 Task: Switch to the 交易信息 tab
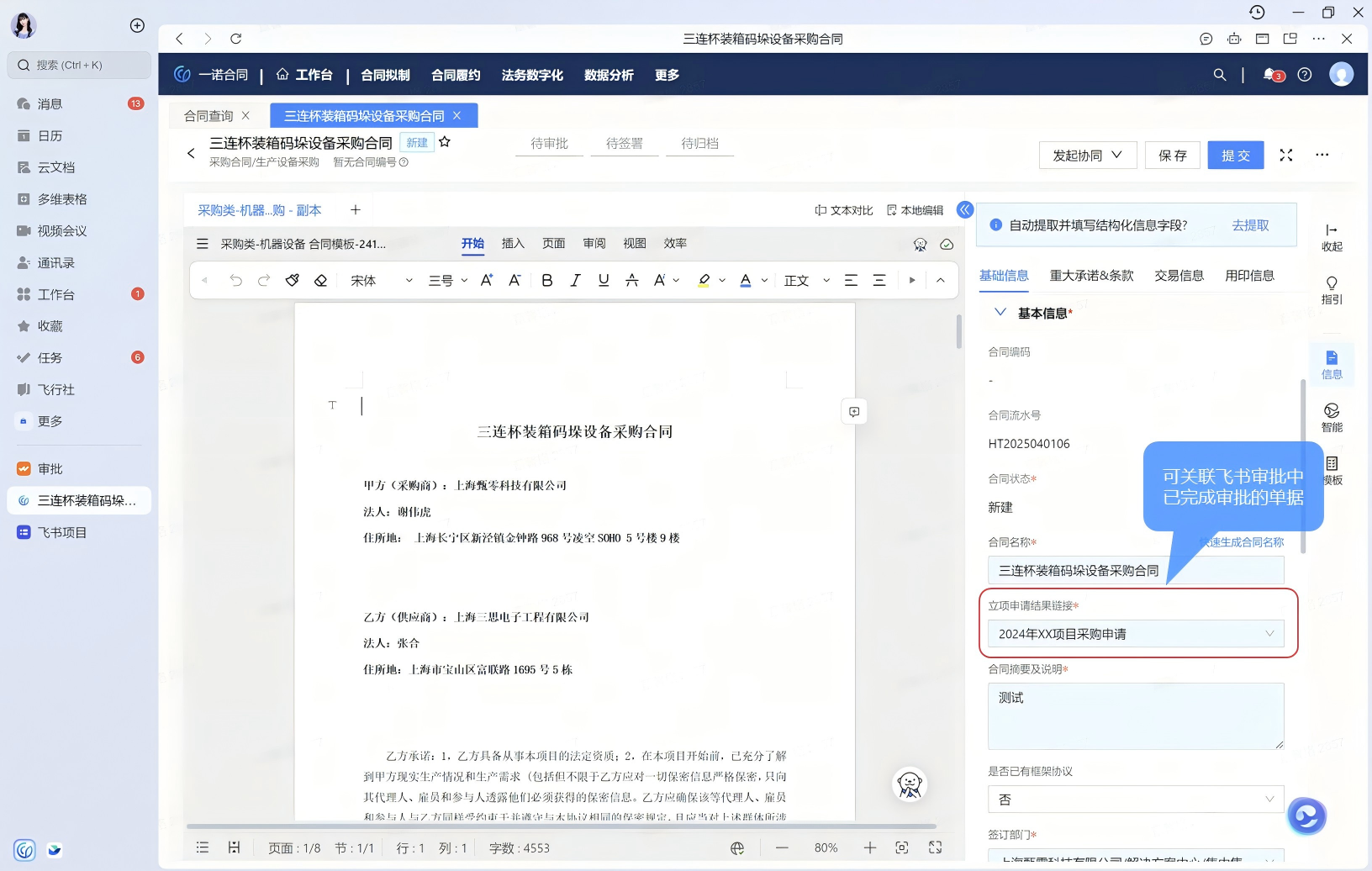[x=1179, y=276]
